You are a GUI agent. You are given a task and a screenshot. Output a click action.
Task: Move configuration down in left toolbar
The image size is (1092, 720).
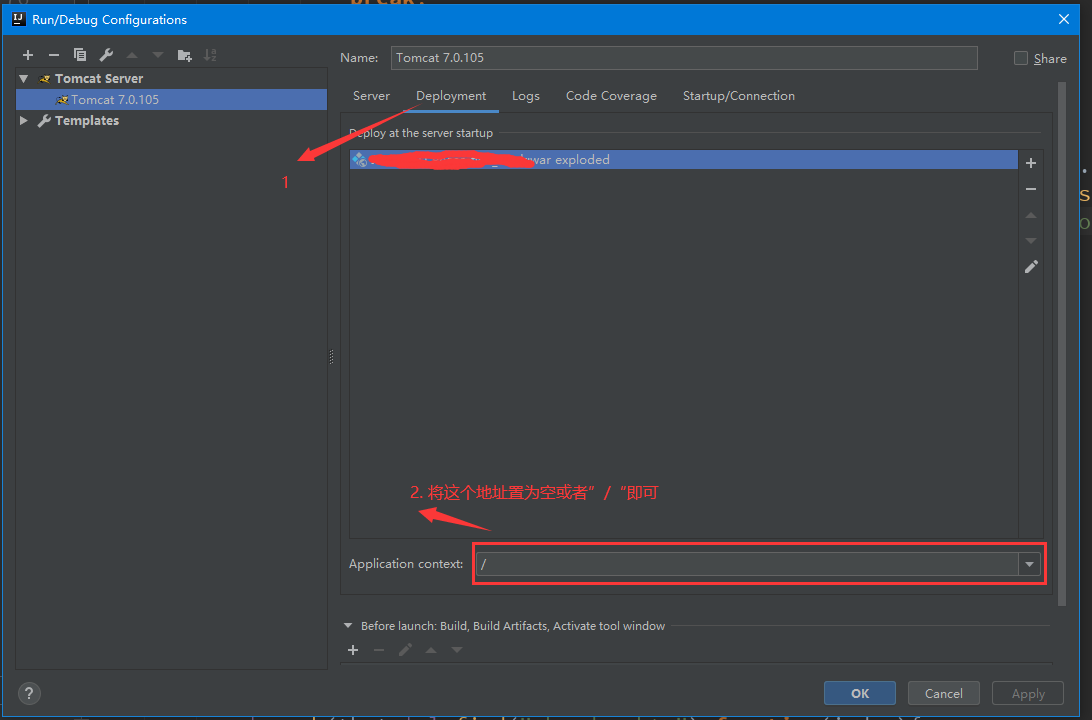(158, 55)
